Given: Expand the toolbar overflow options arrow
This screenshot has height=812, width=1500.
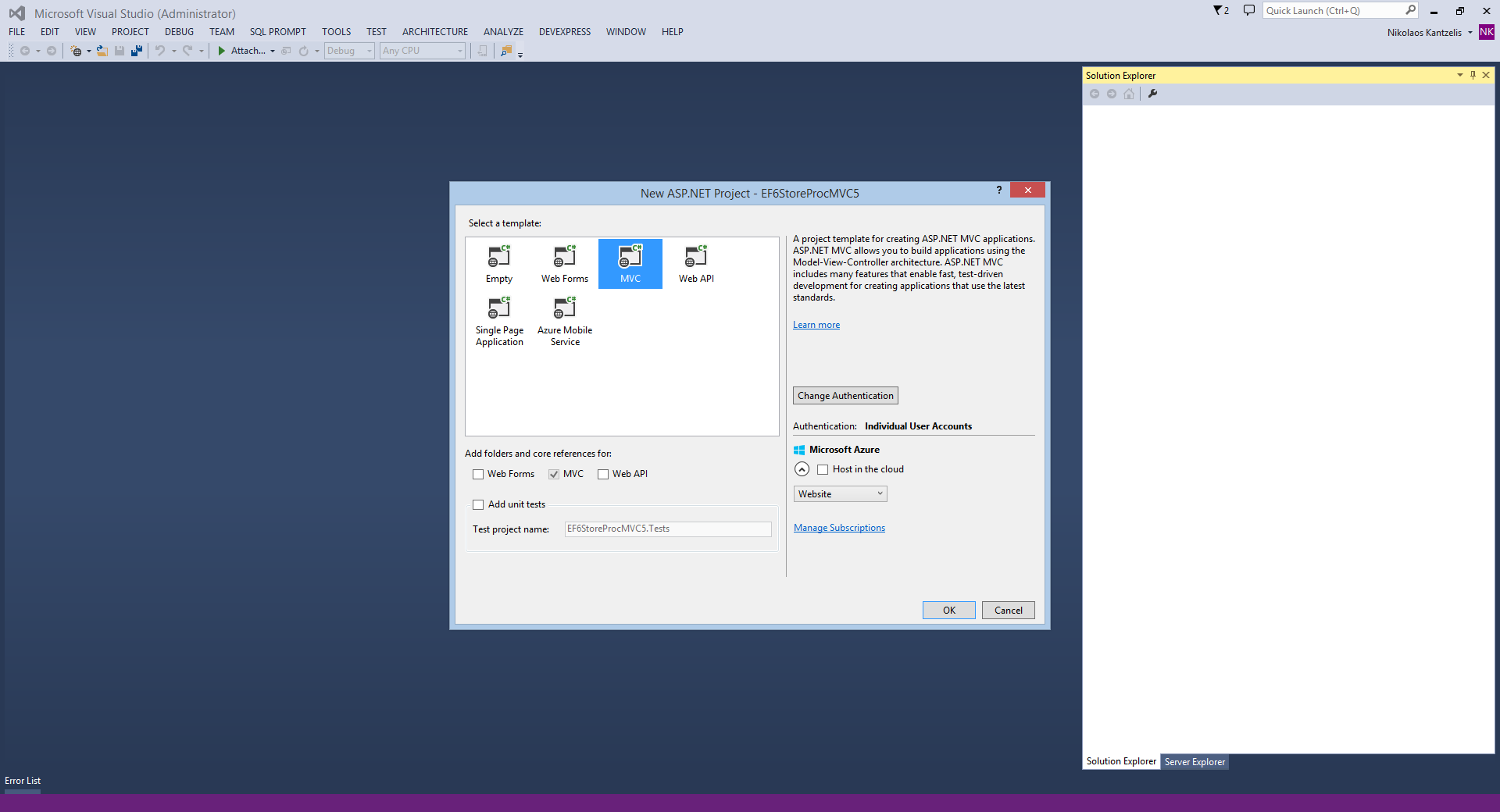Looking at the screenshot, I should (520, 54).
